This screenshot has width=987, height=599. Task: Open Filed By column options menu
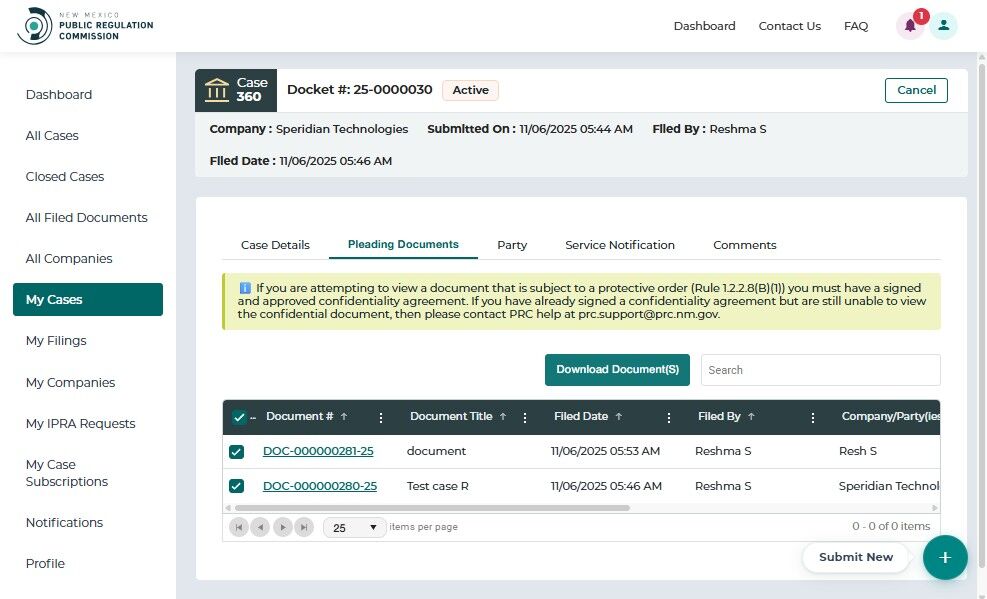pyautogui.click(x=813, y=417)
